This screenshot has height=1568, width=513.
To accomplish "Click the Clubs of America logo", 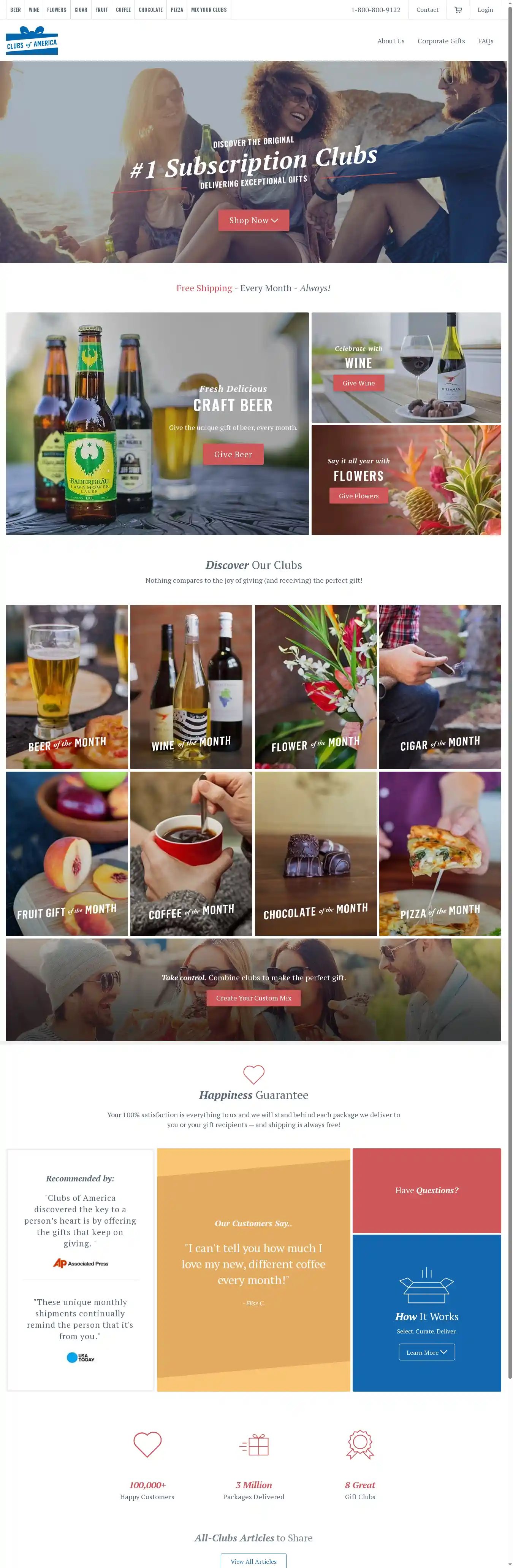I will (32, 41).
